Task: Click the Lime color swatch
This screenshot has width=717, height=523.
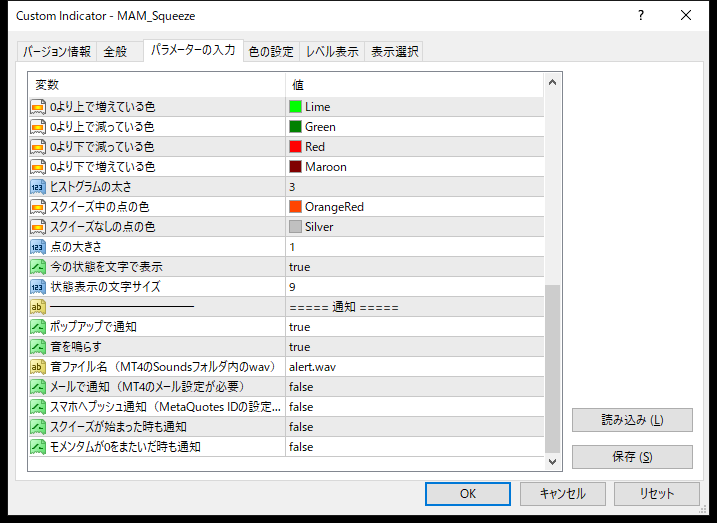Action: 295,107
